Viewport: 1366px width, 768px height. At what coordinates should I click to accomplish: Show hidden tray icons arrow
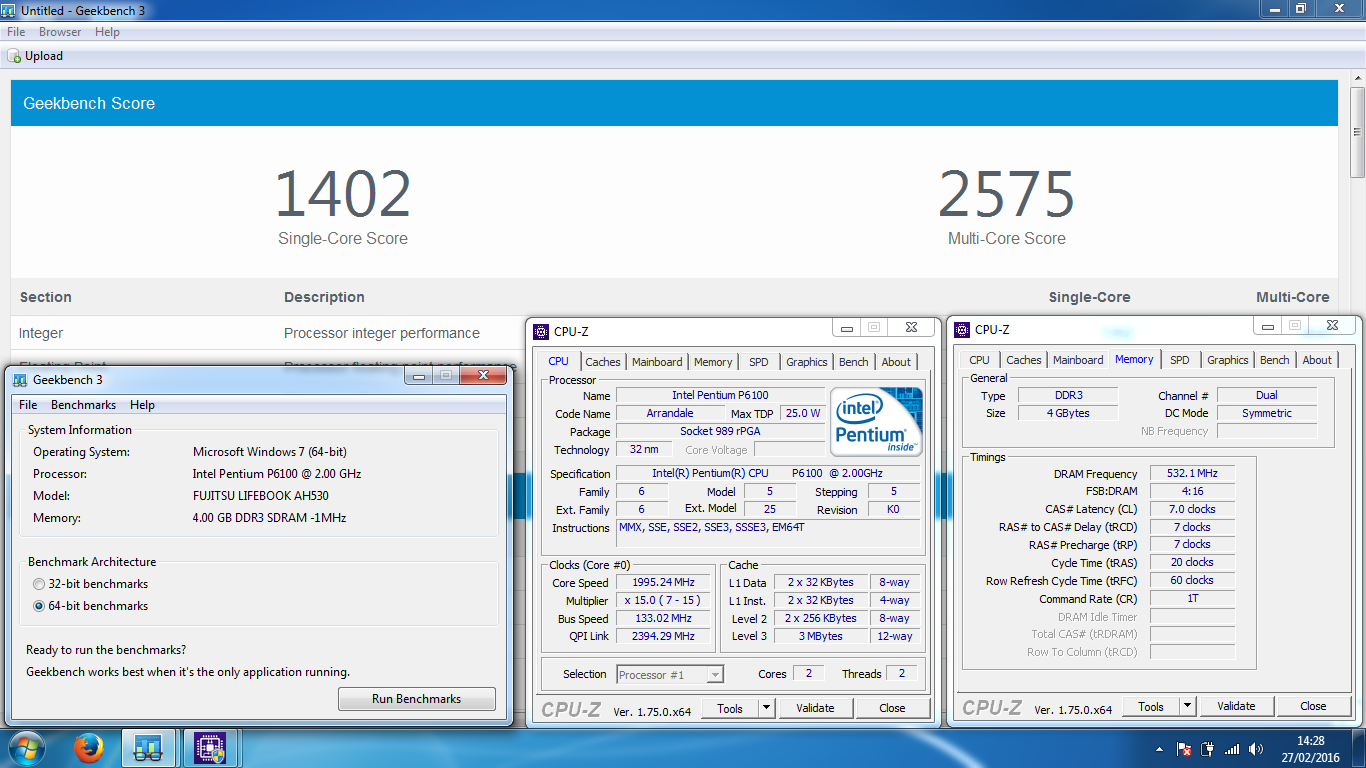click(x=1159, y=749)
